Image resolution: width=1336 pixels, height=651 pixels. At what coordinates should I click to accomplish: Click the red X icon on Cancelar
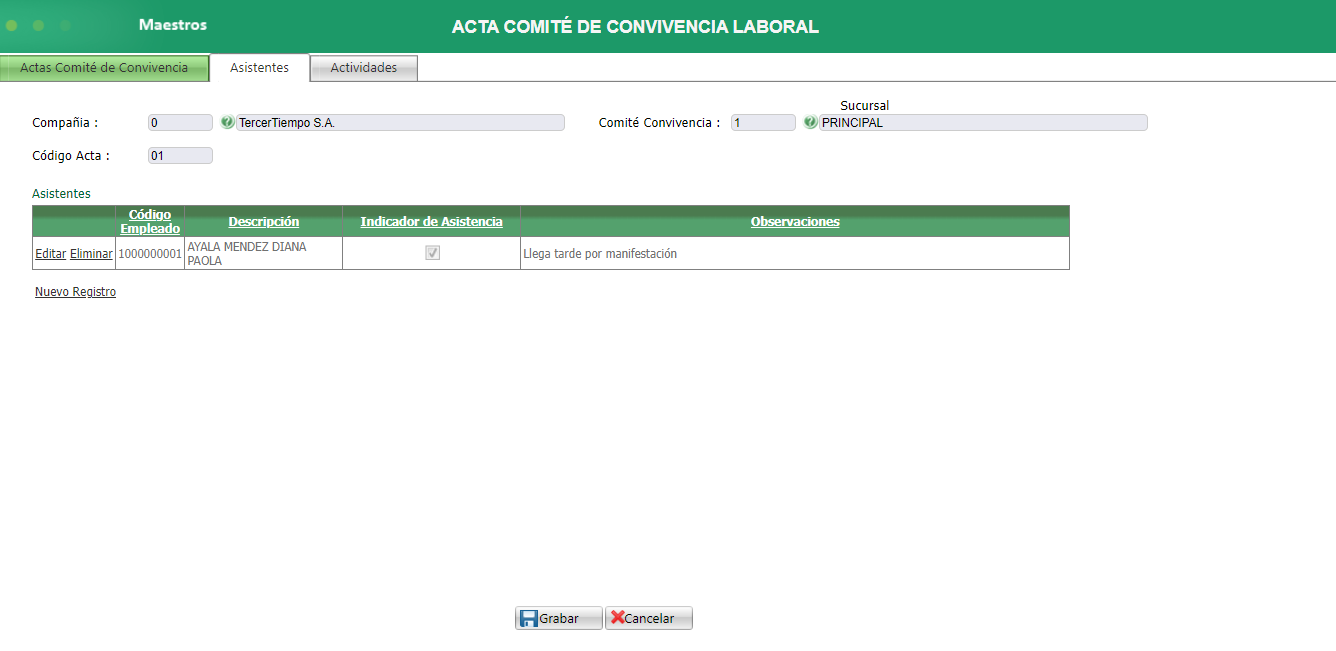(618, 617)
